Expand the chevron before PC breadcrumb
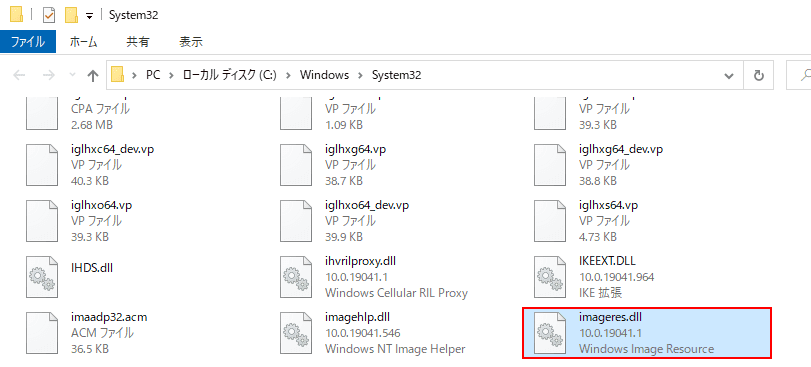Screen dimensions: 811x367 (134, 75)
